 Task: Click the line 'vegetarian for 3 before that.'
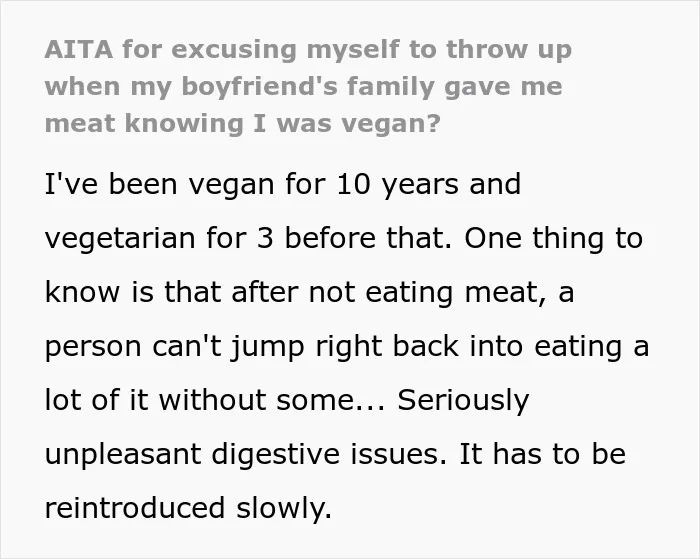[248, 238]
